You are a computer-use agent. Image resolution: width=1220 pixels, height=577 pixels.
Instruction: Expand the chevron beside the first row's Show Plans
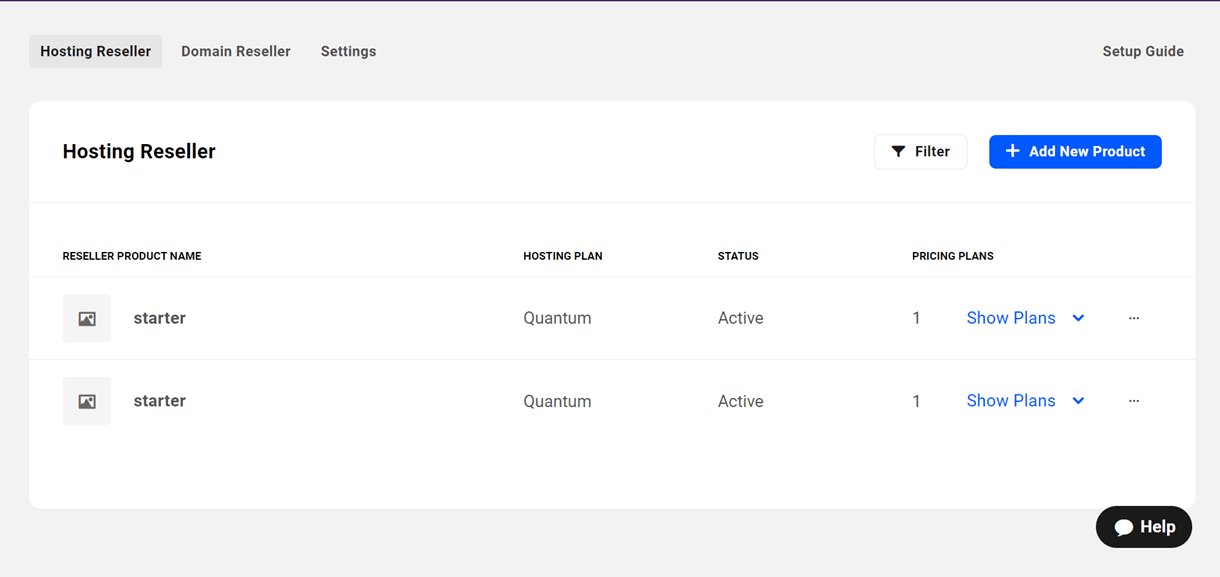[1078, 318]
